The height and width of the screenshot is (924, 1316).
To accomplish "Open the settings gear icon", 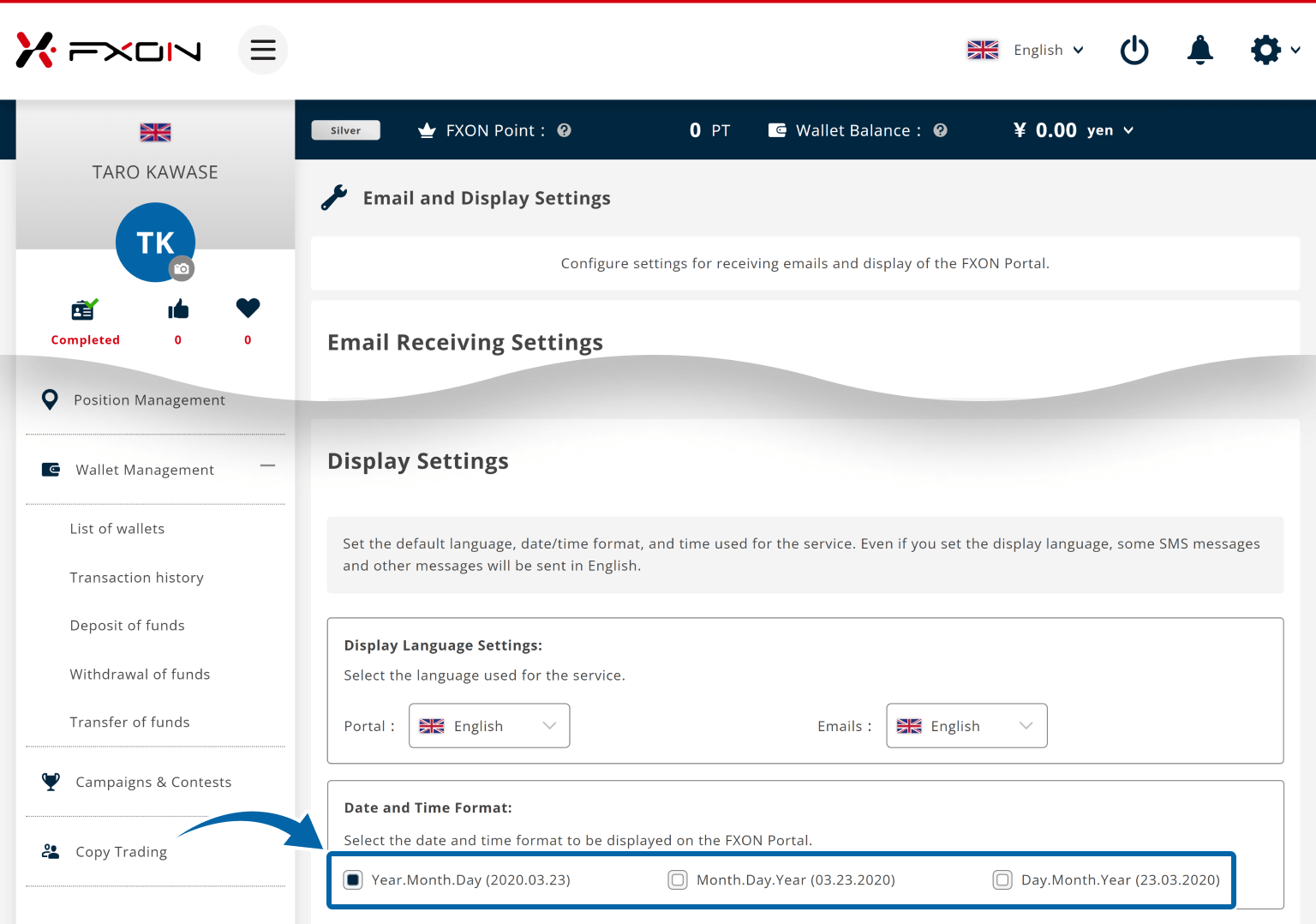I will point(1265,50).
